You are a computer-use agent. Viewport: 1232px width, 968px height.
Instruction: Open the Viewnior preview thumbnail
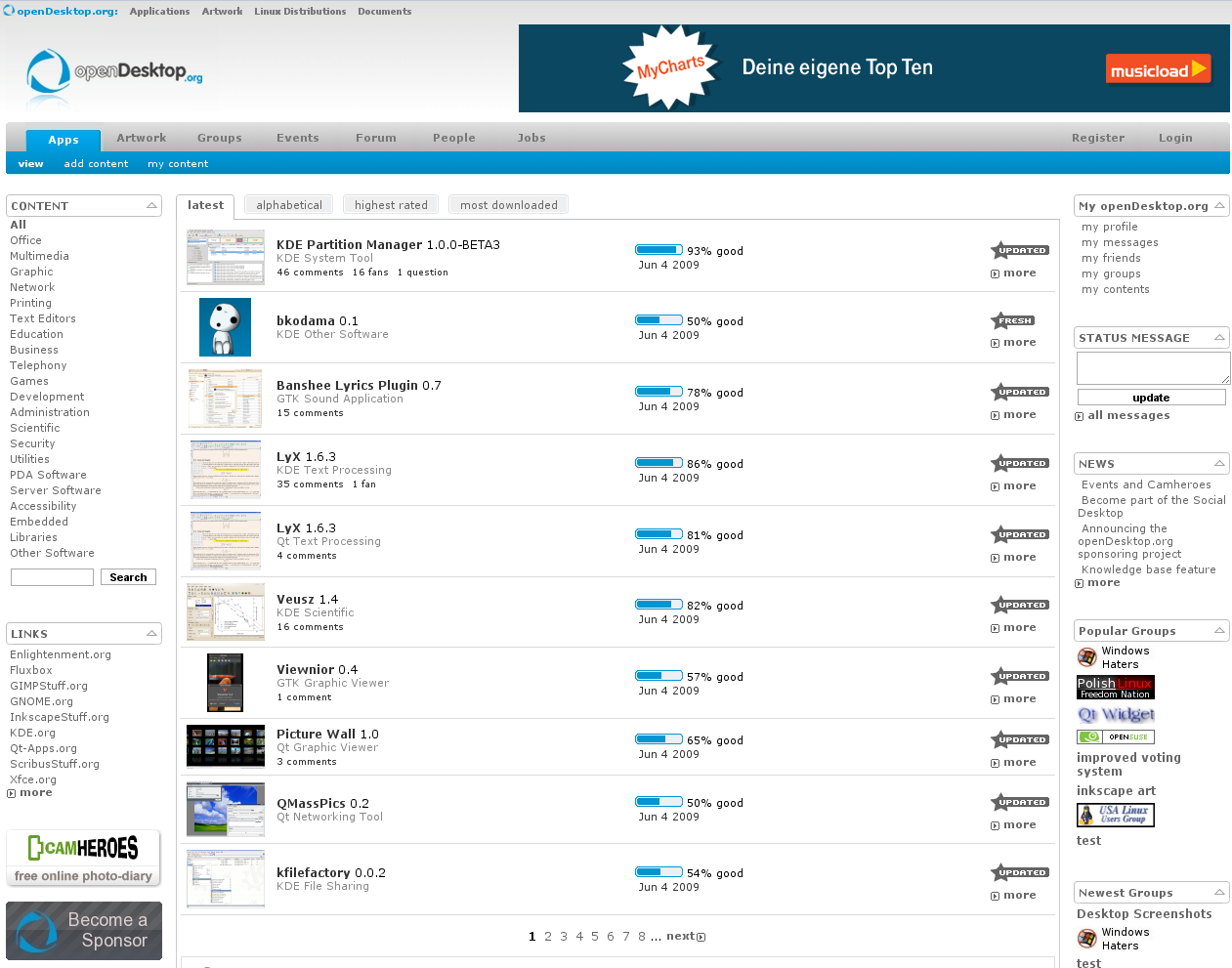226,683
